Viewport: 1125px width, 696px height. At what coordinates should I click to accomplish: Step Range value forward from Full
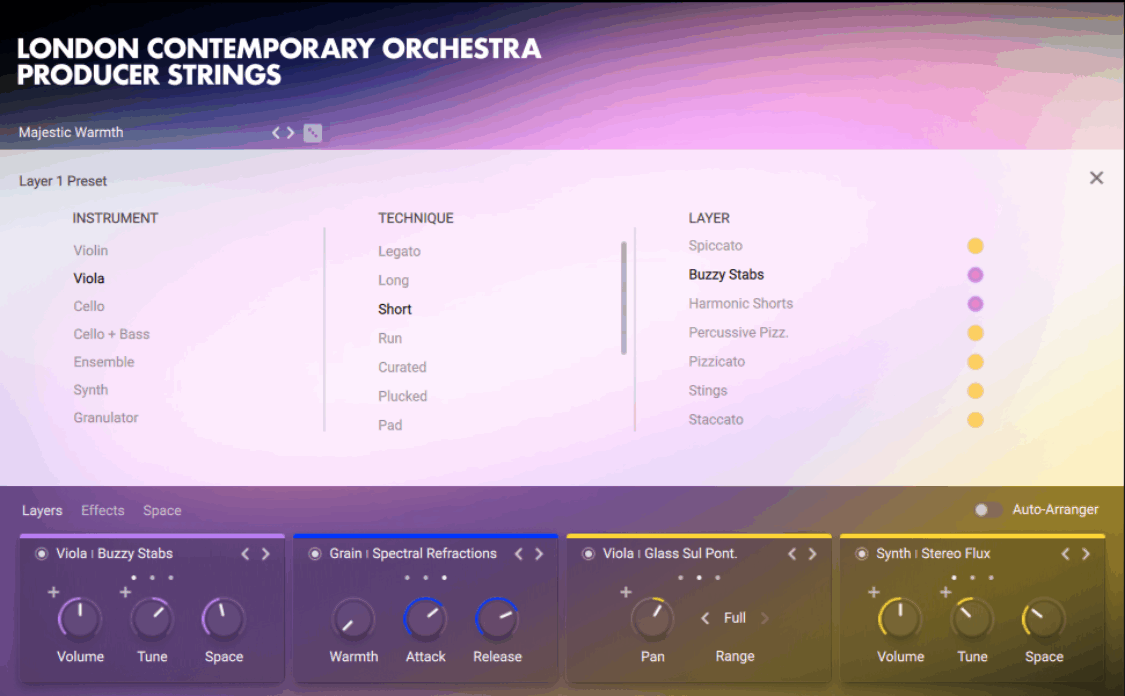click(765, 618)
